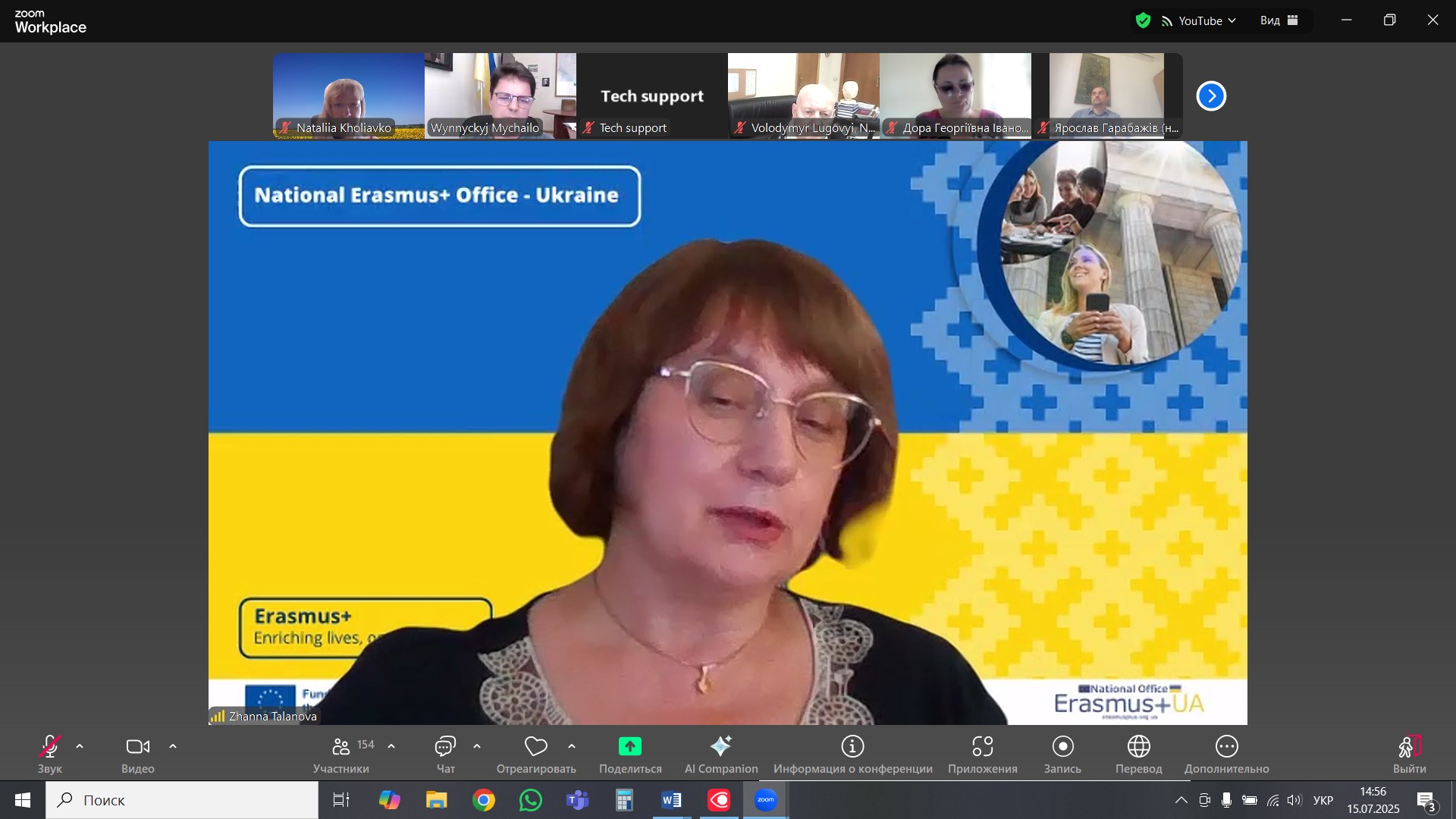Expand reactions options arrow next to Отреагировать
The image size is (1456, 819).
[x=572, y=747]
